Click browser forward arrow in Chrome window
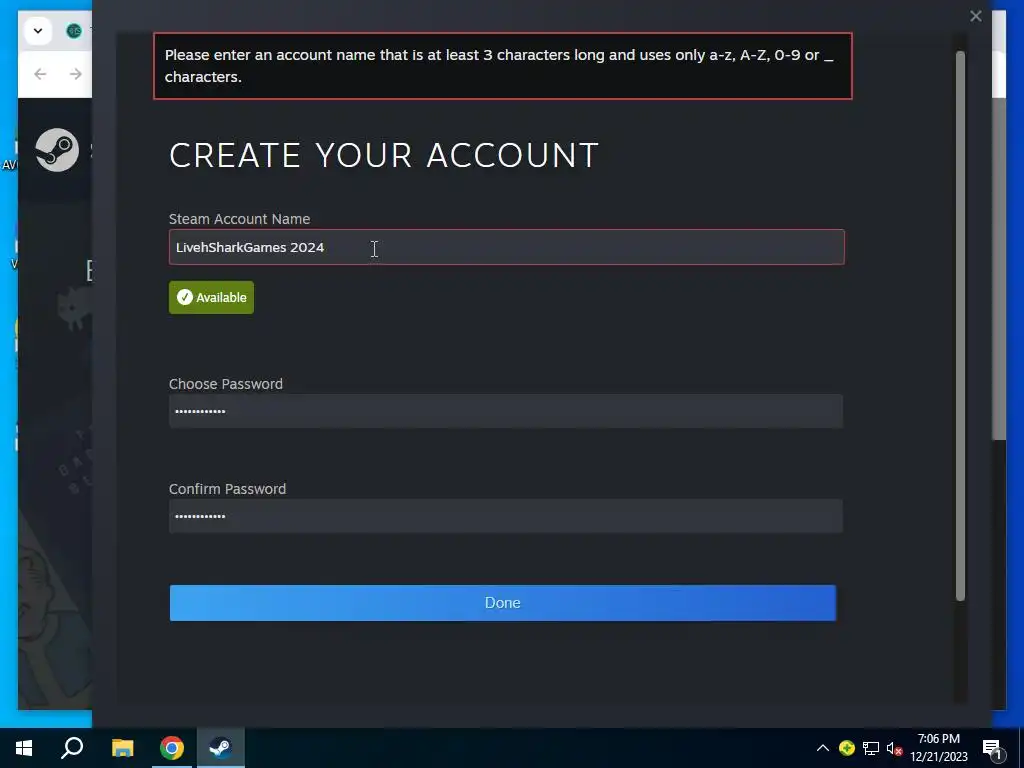This screenshot has width=1024, height=768. coord(76,74)
